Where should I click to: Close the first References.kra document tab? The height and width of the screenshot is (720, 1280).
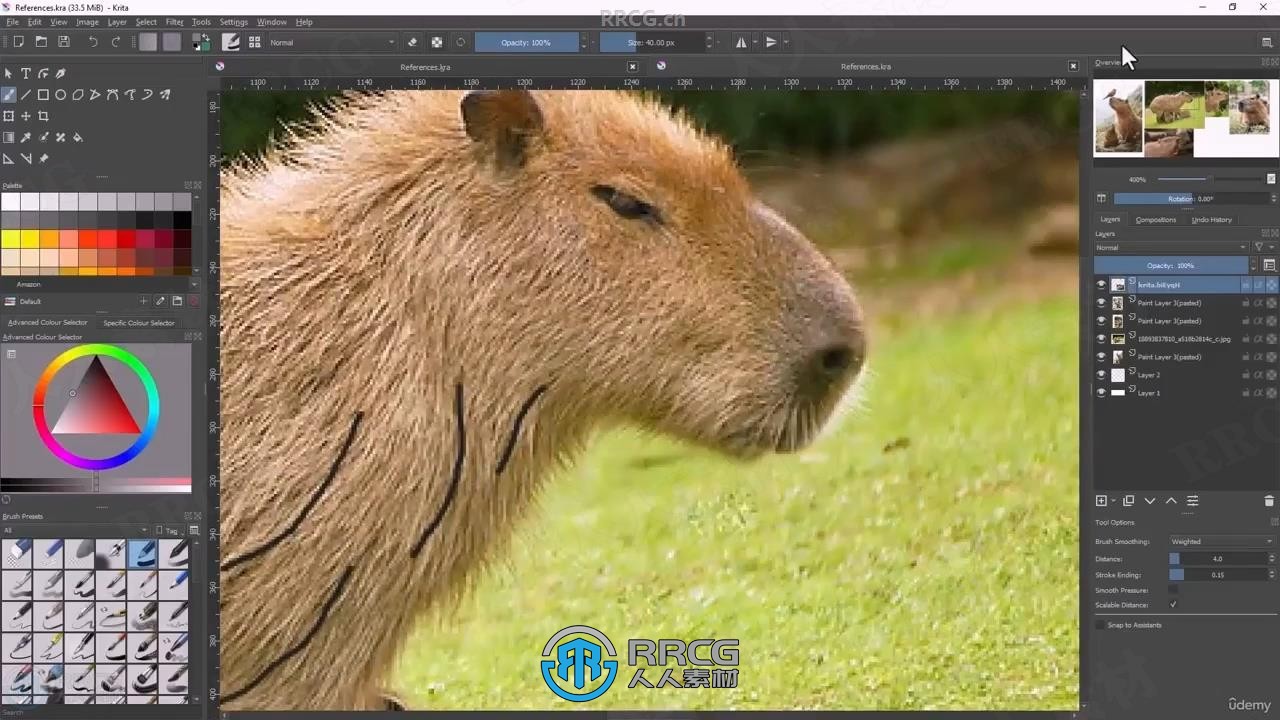tap(632, 66)
